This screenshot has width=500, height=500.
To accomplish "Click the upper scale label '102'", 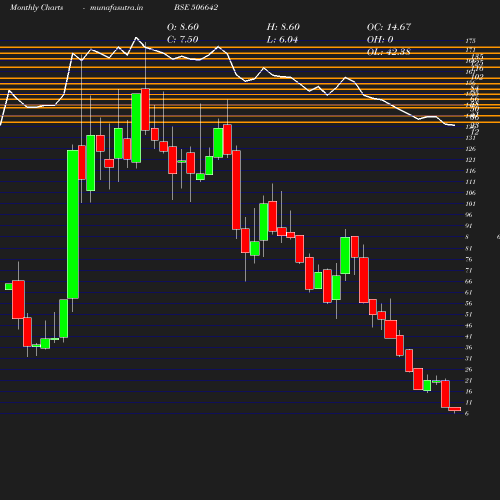I will pos(478,77).
